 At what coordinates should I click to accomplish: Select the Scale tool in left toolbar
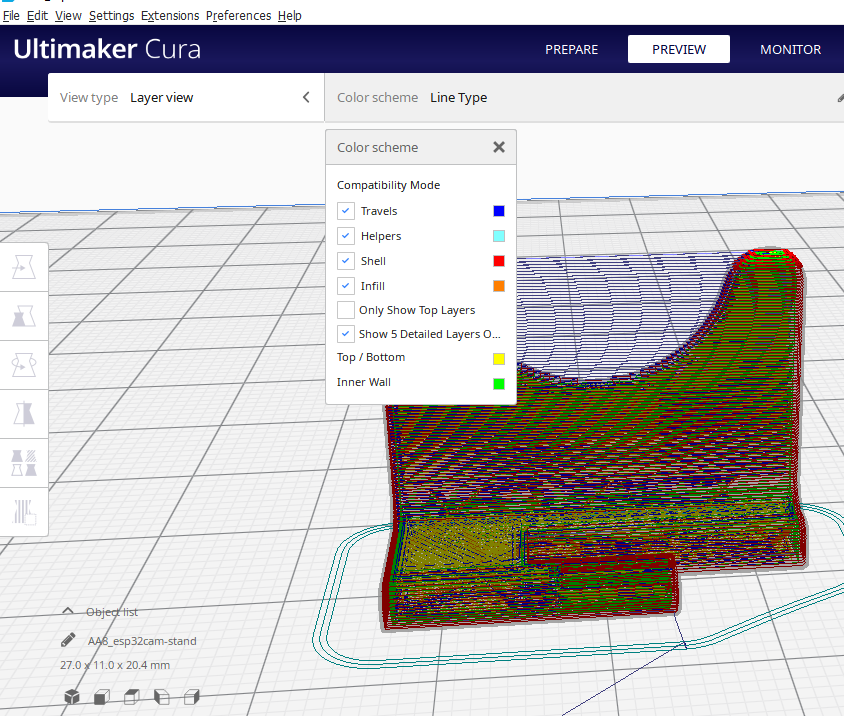(24, 317)
